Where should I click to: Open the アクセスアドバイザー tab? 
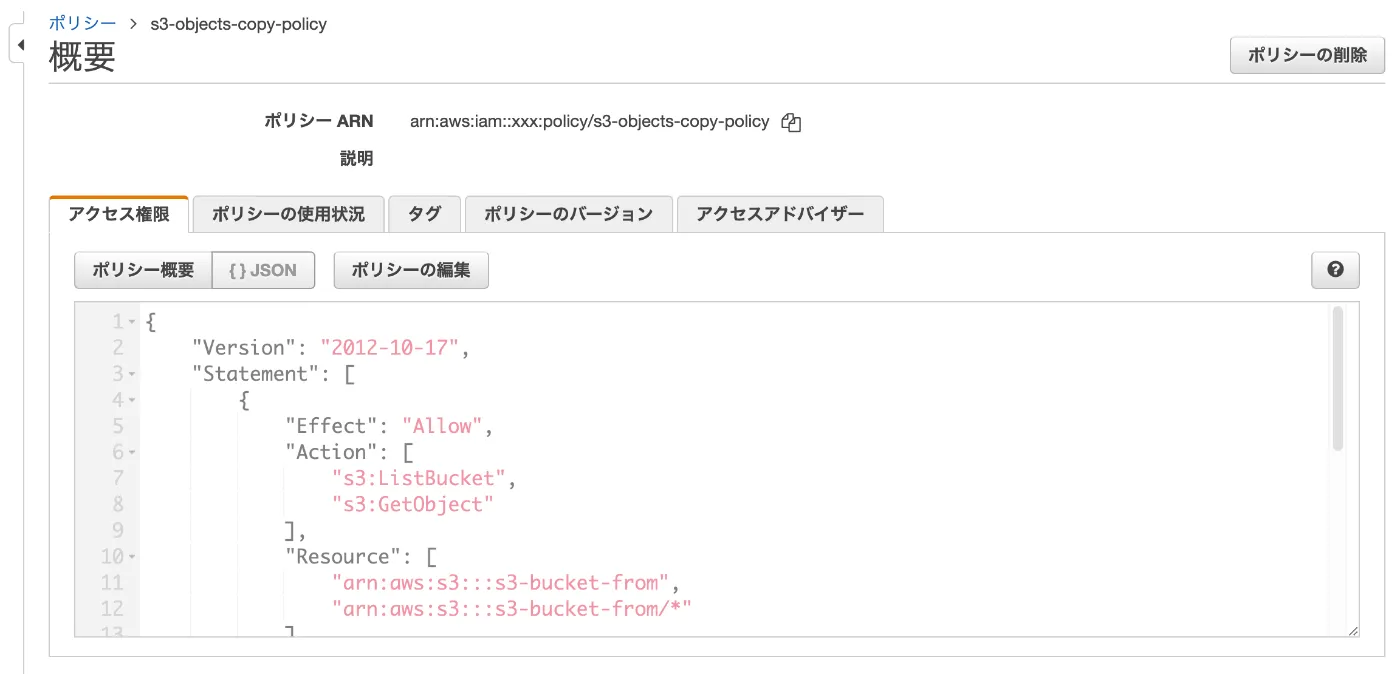[x=780, y=214]
